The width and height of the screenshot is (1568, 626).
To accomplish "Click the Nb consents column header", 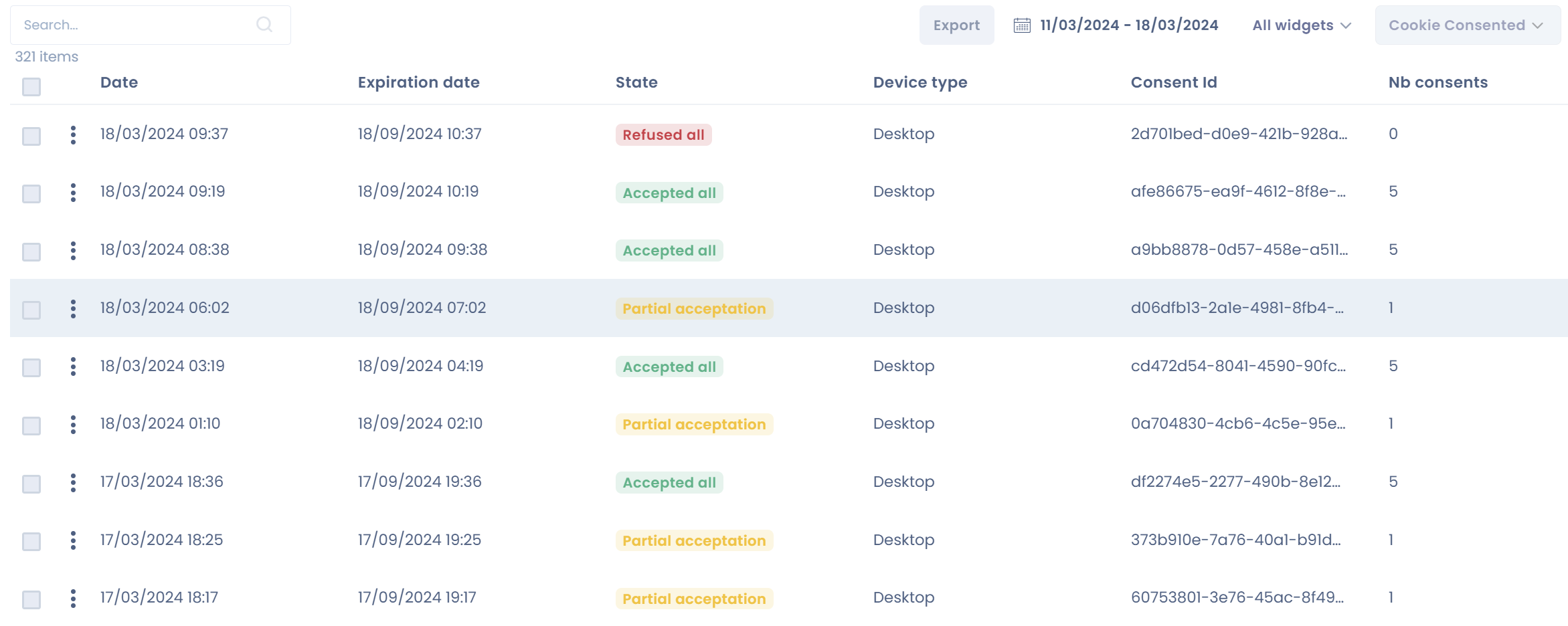I will coord(1438,82).
